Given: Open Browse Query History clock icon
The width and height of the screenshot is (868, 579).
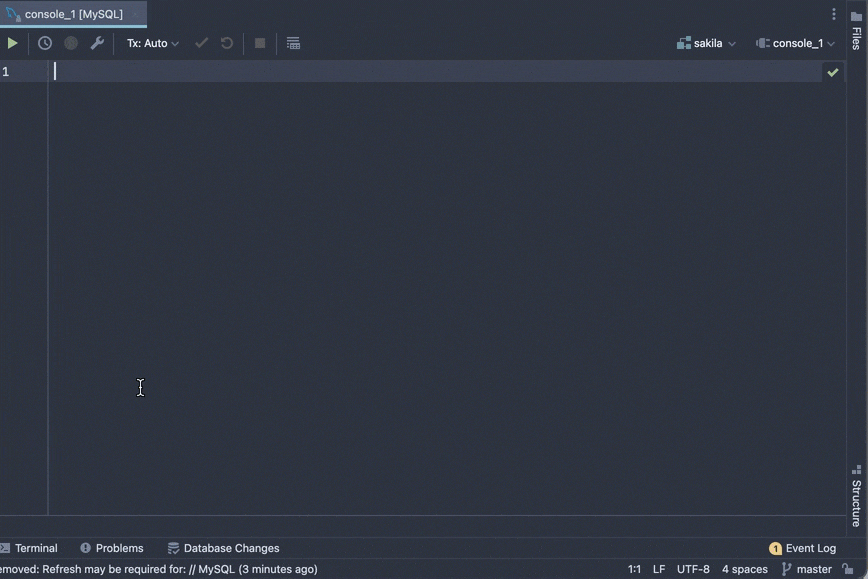Looking at the screenshot, I should tap(45, 43).
